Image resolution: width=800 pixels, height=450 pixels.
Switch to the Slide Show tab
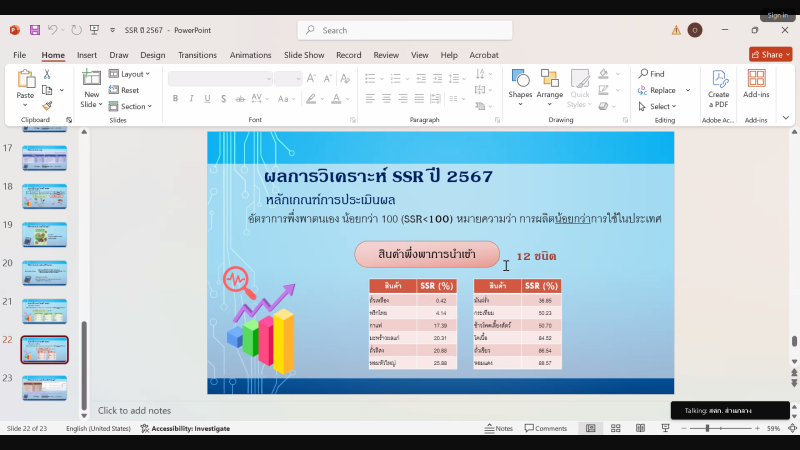point(304,55)
